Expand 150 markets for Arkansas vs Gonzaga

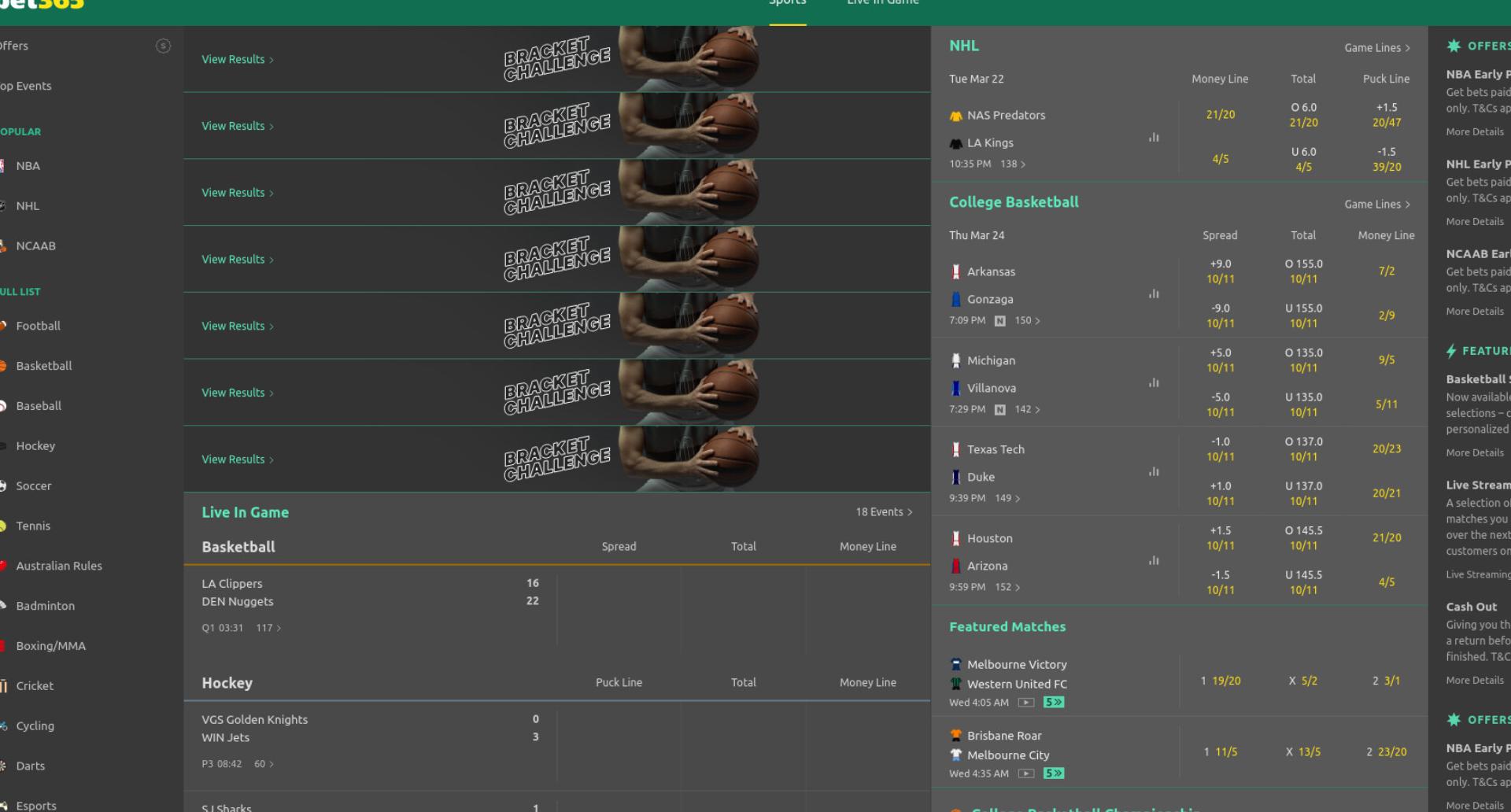(x=1028, y=321)
